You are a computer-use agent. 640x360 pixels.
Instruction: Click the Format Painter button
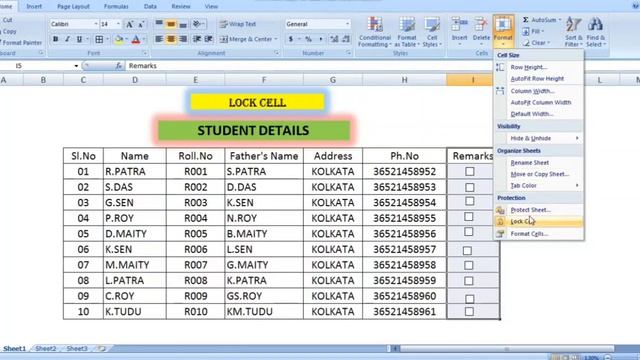(x=21, y=42)
